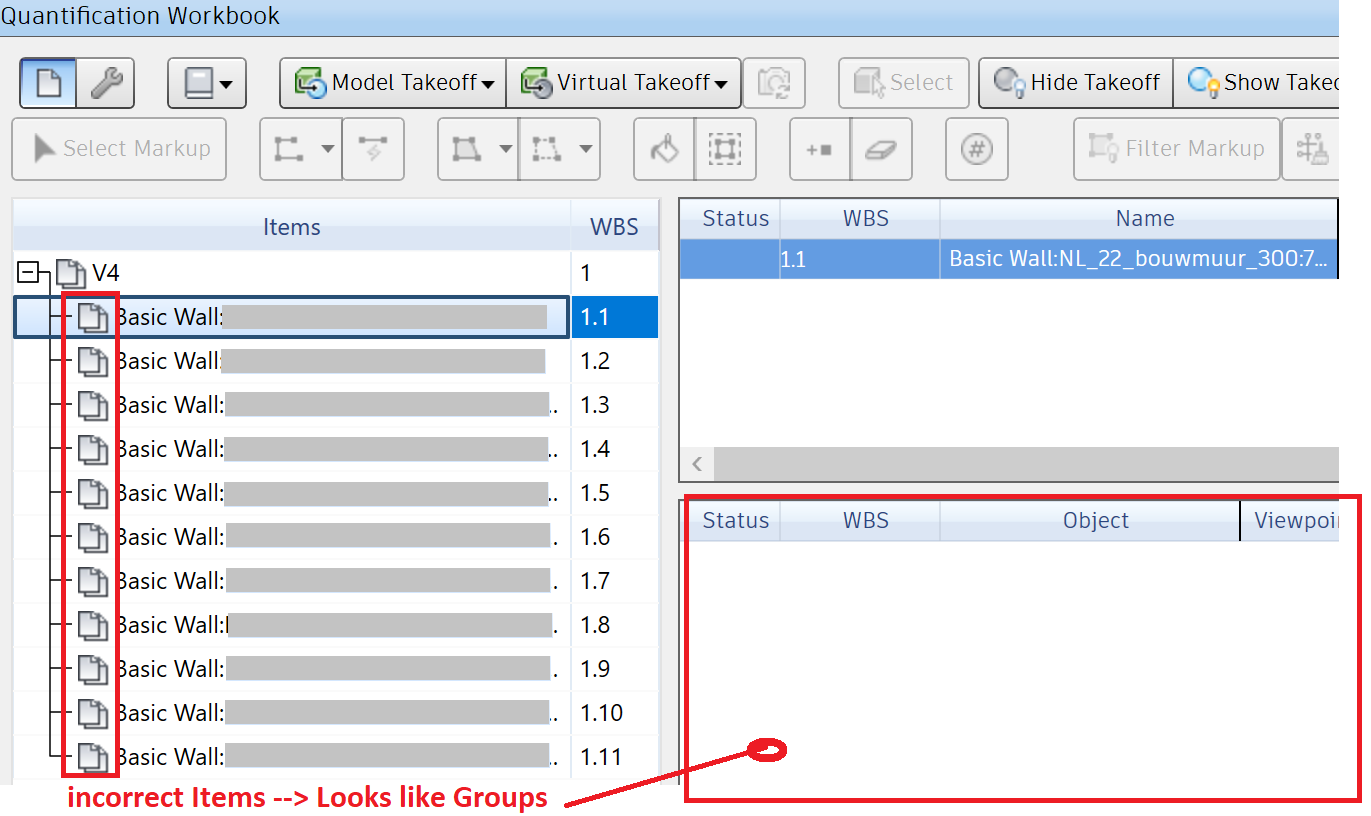Click the counter (#) markup tool

point(977,148)
